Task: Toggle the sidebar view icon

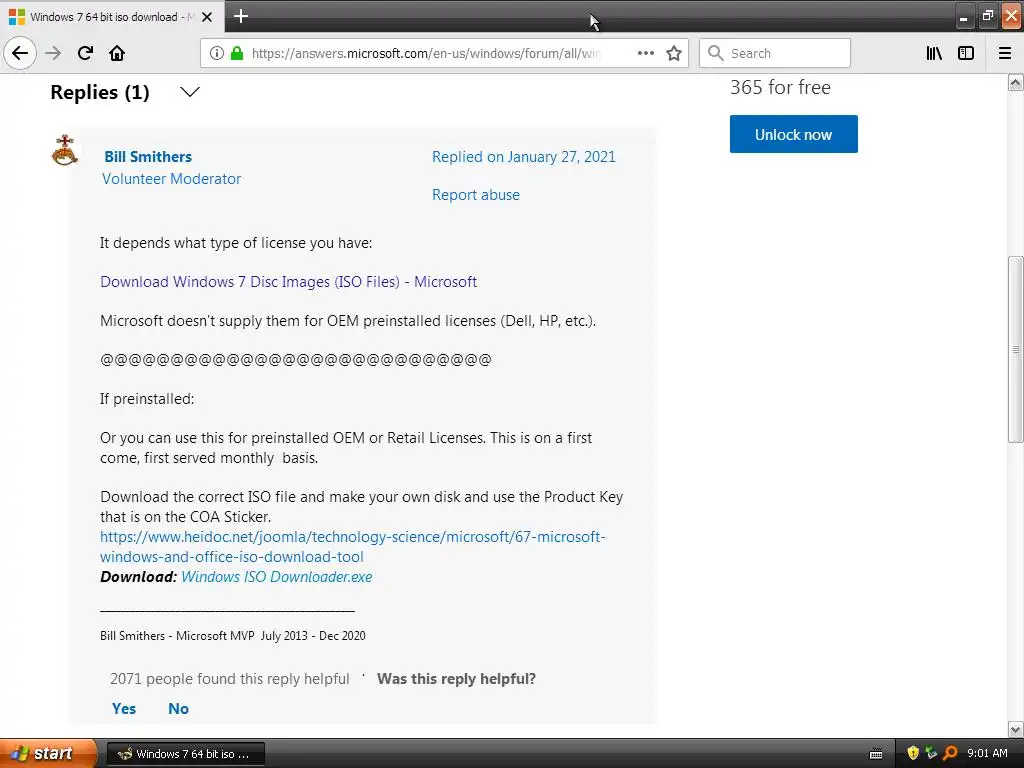Action: coord(966,53)
